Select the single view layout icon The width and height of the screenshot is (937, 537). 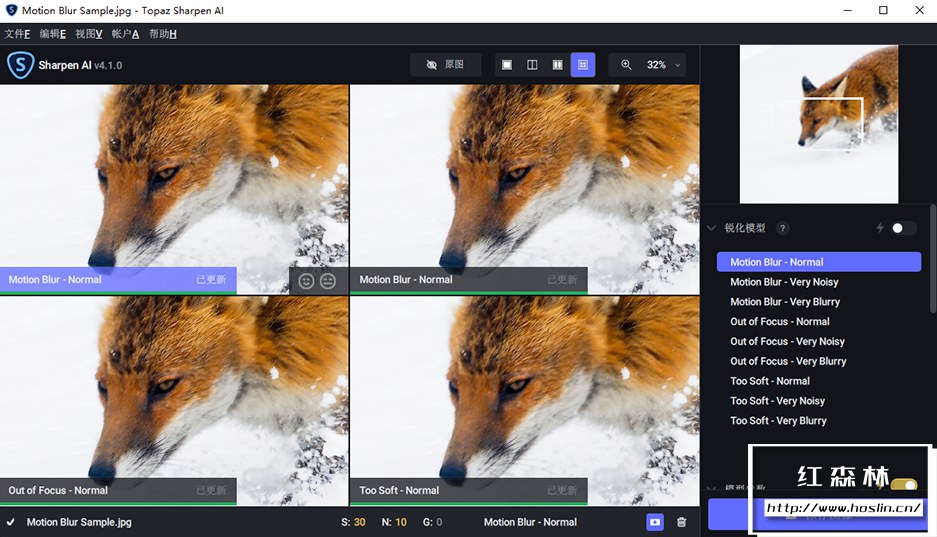507,65
